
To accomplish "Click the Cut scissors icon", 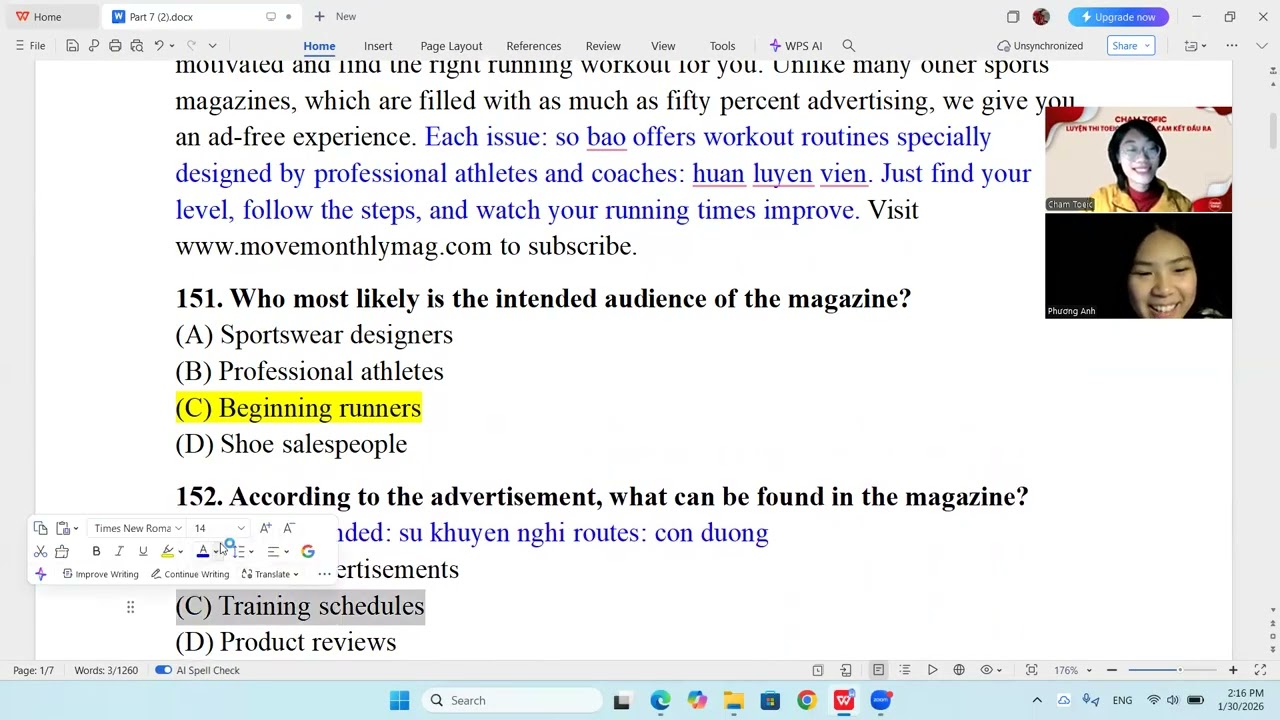I will point(40,551).
